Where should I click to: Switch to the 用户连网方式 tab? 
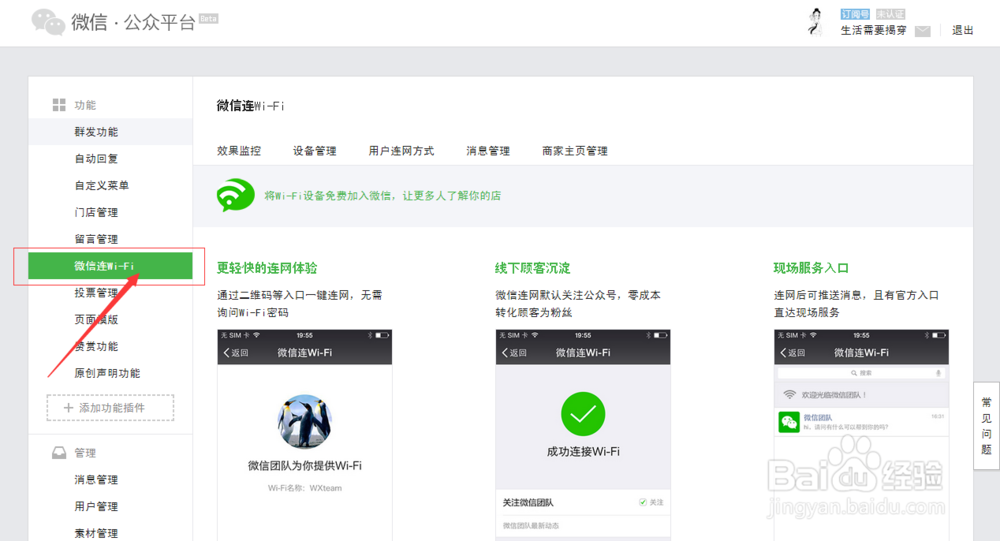pyautogui.click(x=401, y=151)
